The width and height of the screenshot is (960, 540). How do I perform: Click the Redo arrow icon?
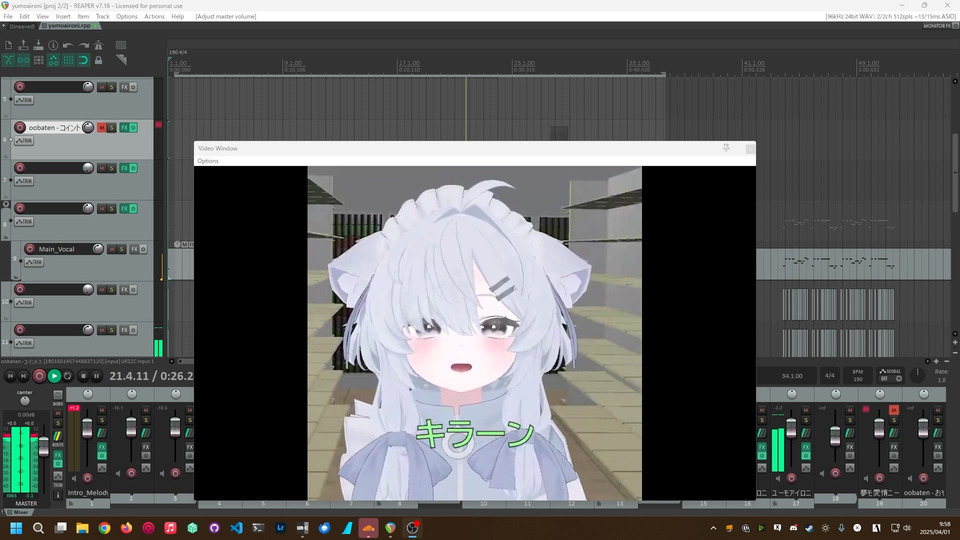click(x=83, y=45)
